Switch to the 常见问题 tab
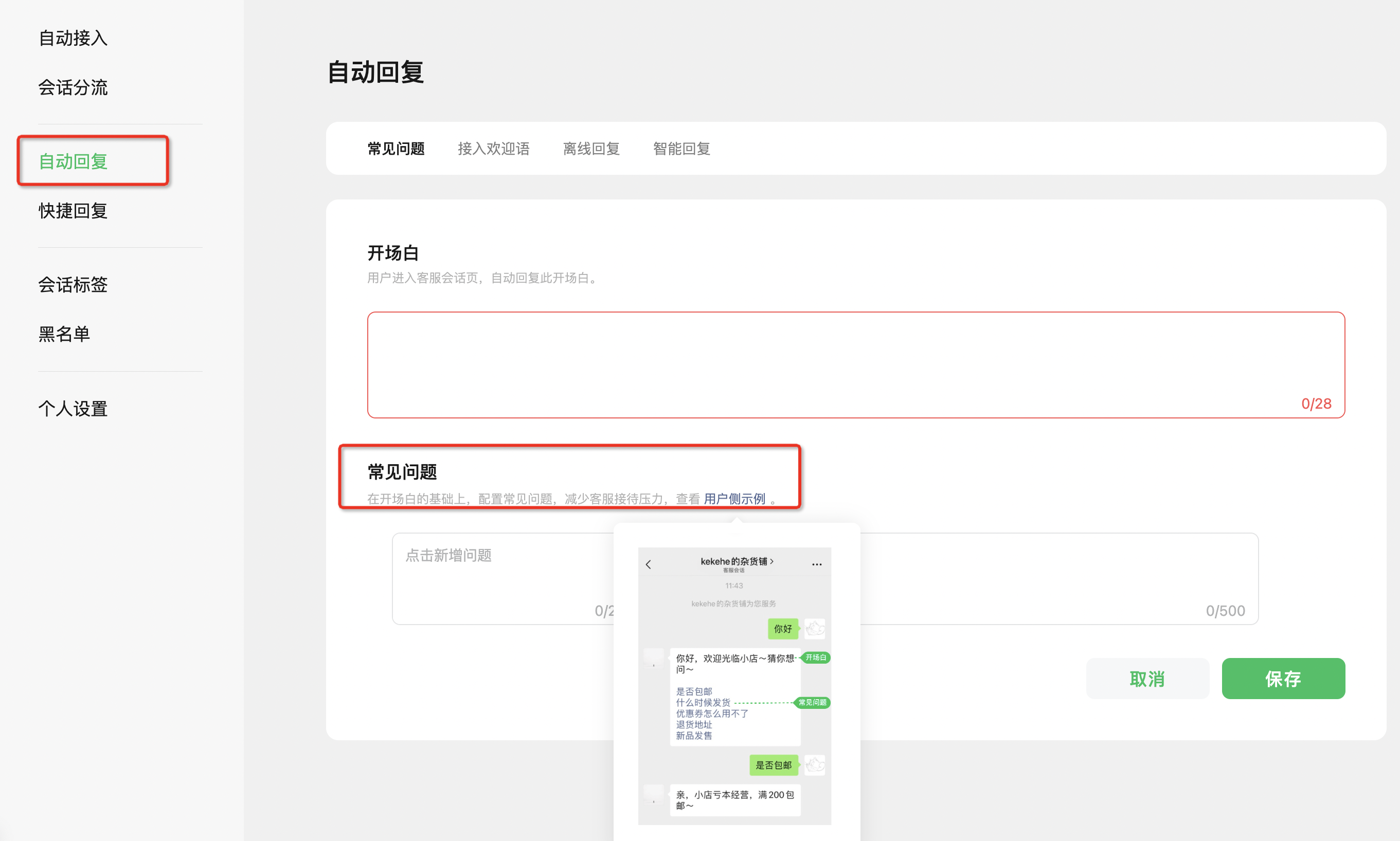This screenshot has width=1400, height=841. [396, 149]
